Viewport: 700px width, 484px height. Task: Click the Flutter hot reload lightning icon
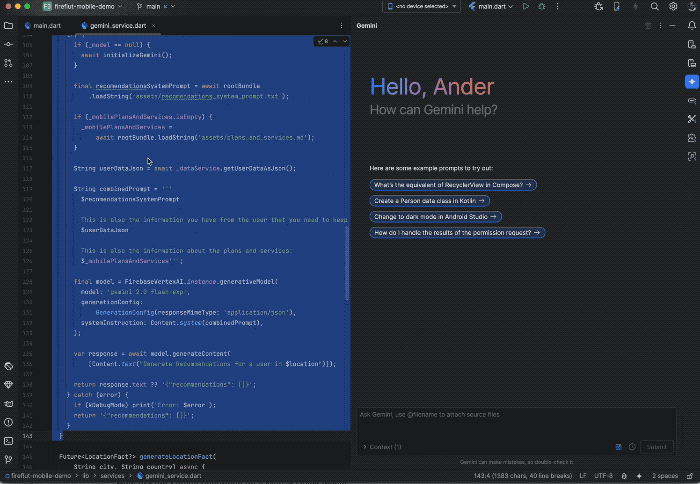coord(635,7)
